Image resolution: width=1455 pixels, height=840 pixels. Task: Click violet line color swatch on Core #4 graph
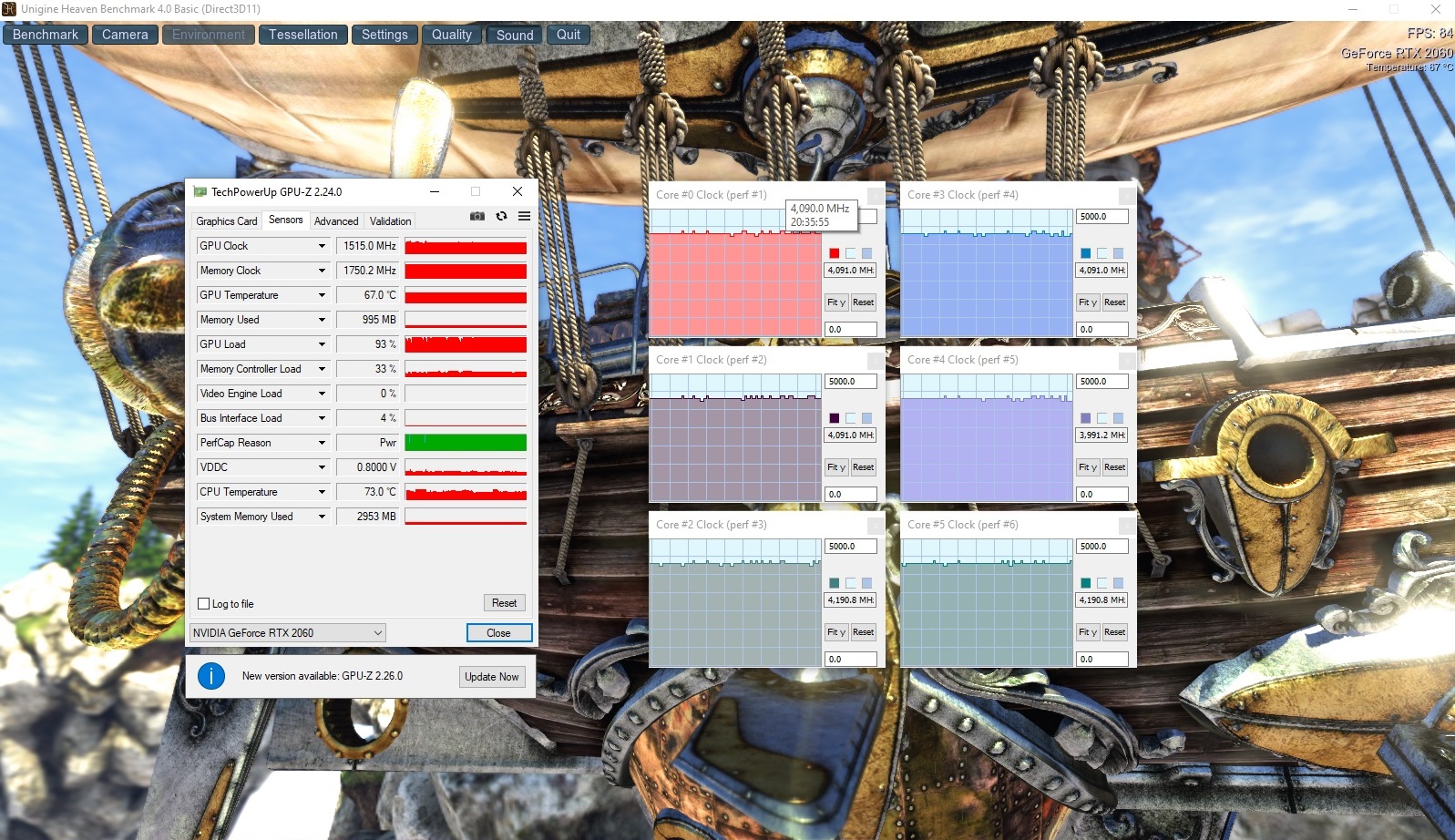[1086, 418]
